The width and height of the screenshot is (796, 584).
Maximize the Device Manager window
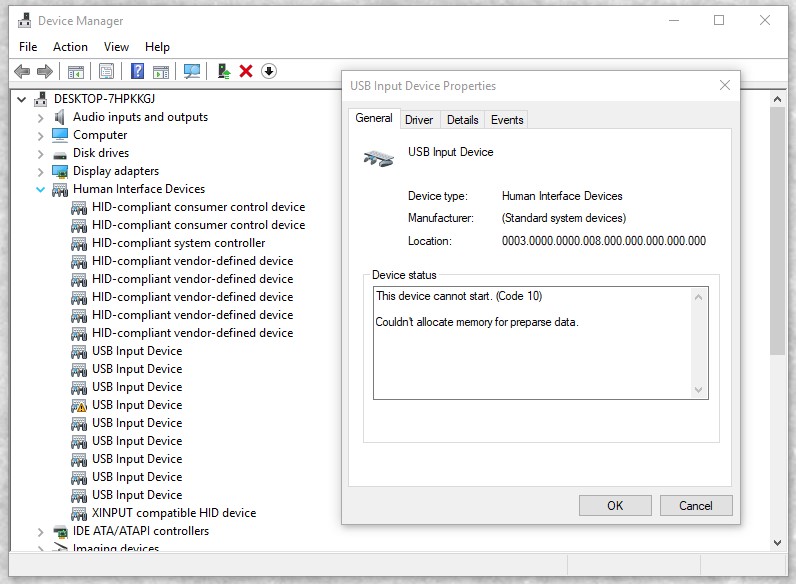pos(719,20)
